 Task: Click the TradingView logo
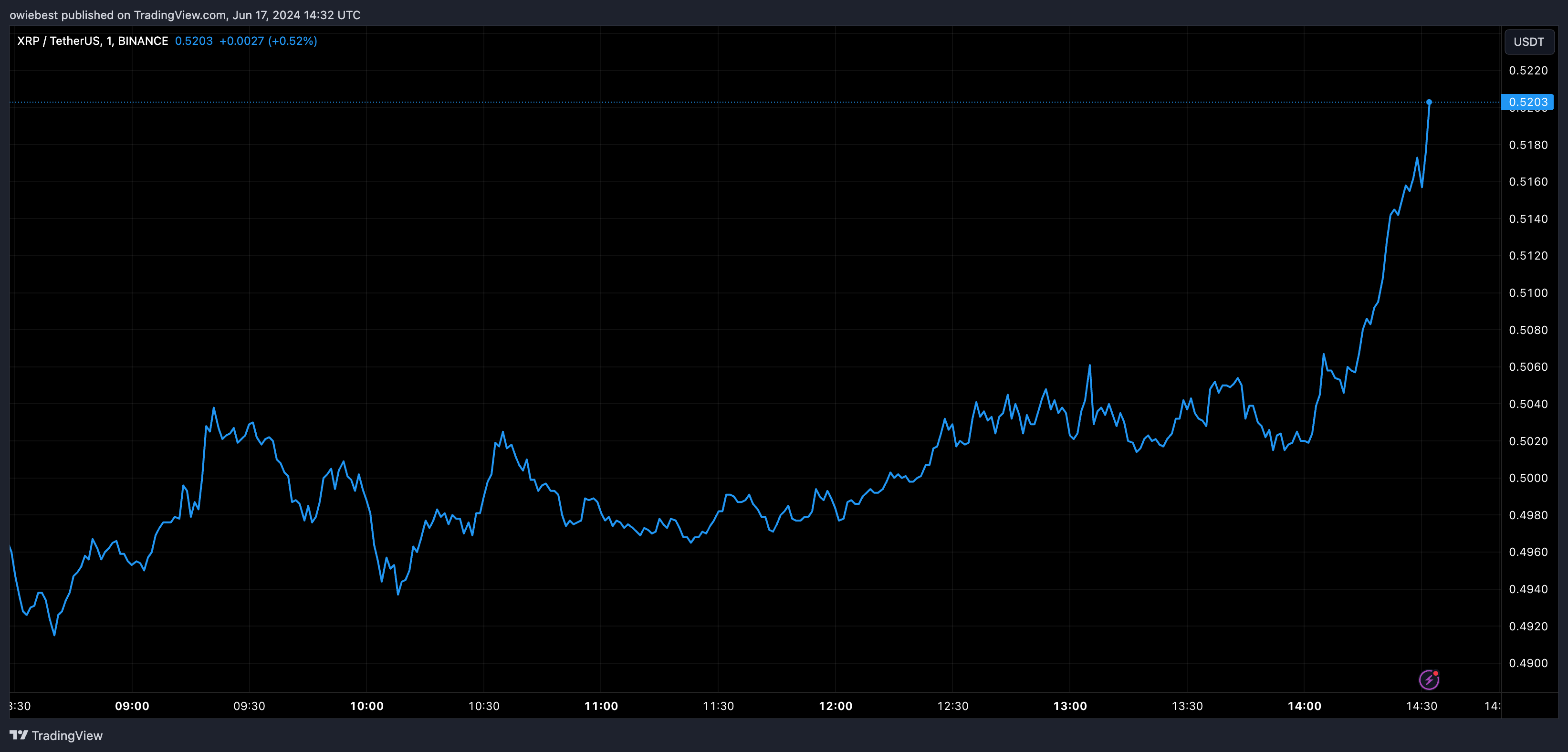(x=56, y=736)
